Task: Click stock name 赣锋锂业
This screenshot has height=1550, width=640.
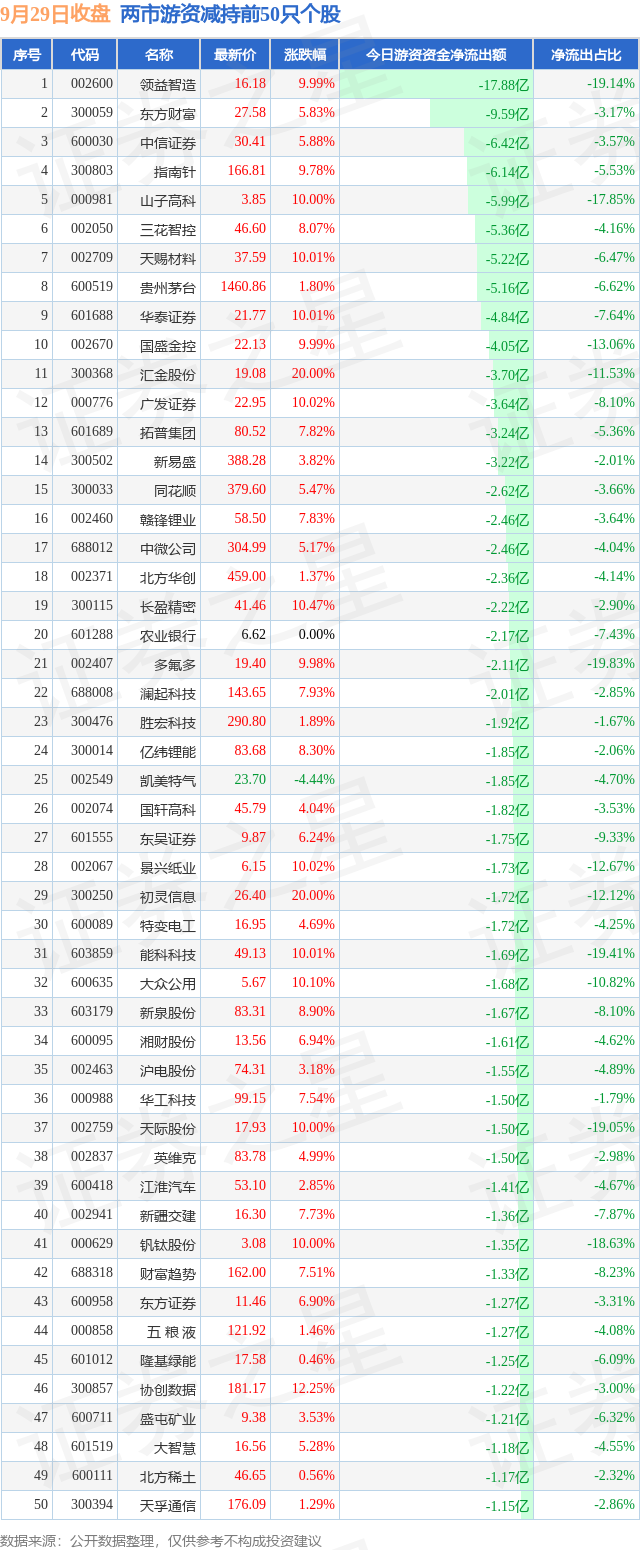Action: 168,520
